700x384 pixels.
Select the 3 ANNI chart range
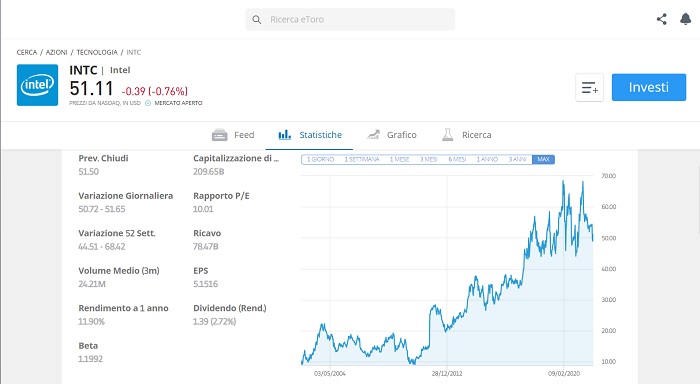coord(517,159)
